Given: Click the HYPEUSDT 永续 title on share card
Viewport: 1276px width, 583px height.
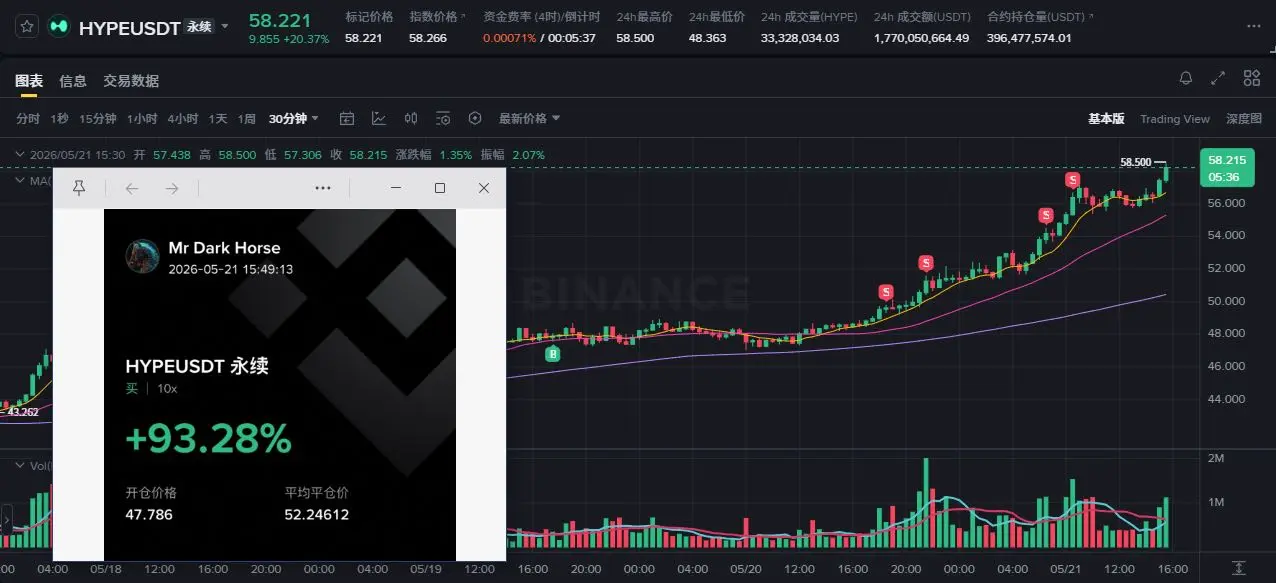Looking at the screenshot, I should [x=197, y=367].
